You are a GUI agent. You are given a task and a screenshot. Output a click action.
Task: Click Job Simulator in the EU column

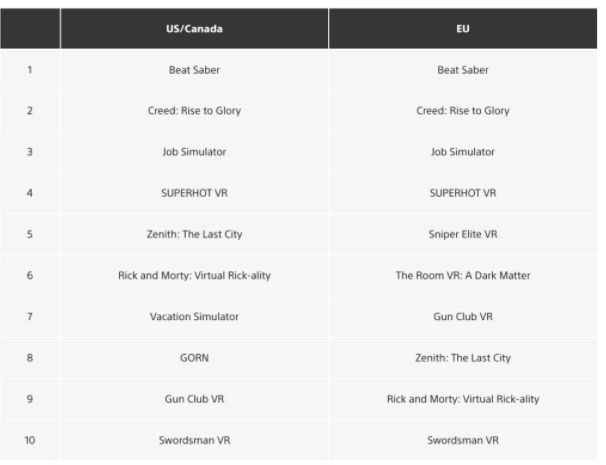tap(462, 152)
